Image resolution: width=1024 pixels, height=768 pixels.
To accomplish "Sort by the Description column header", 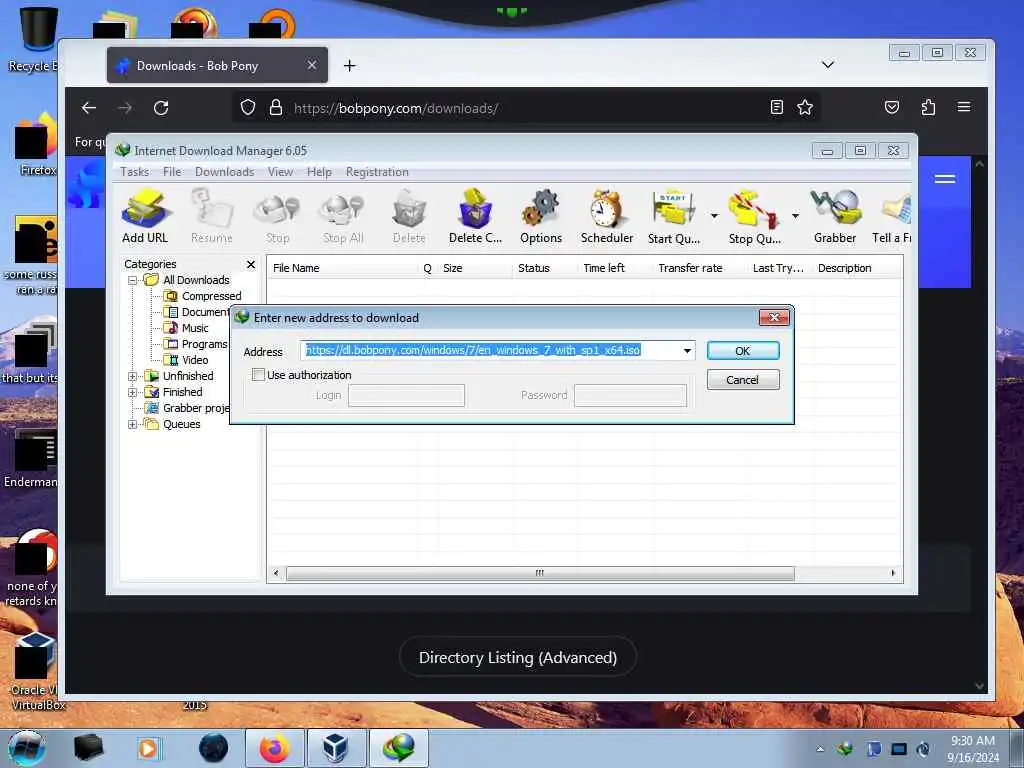I will (x=857, y=268).
